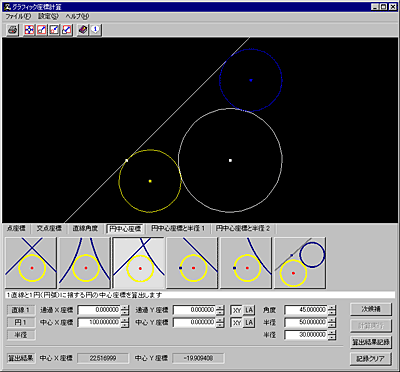This screenshot has height=372, width=400.
Task: Click the eraser toolbar icon
Action: [83, 30]
